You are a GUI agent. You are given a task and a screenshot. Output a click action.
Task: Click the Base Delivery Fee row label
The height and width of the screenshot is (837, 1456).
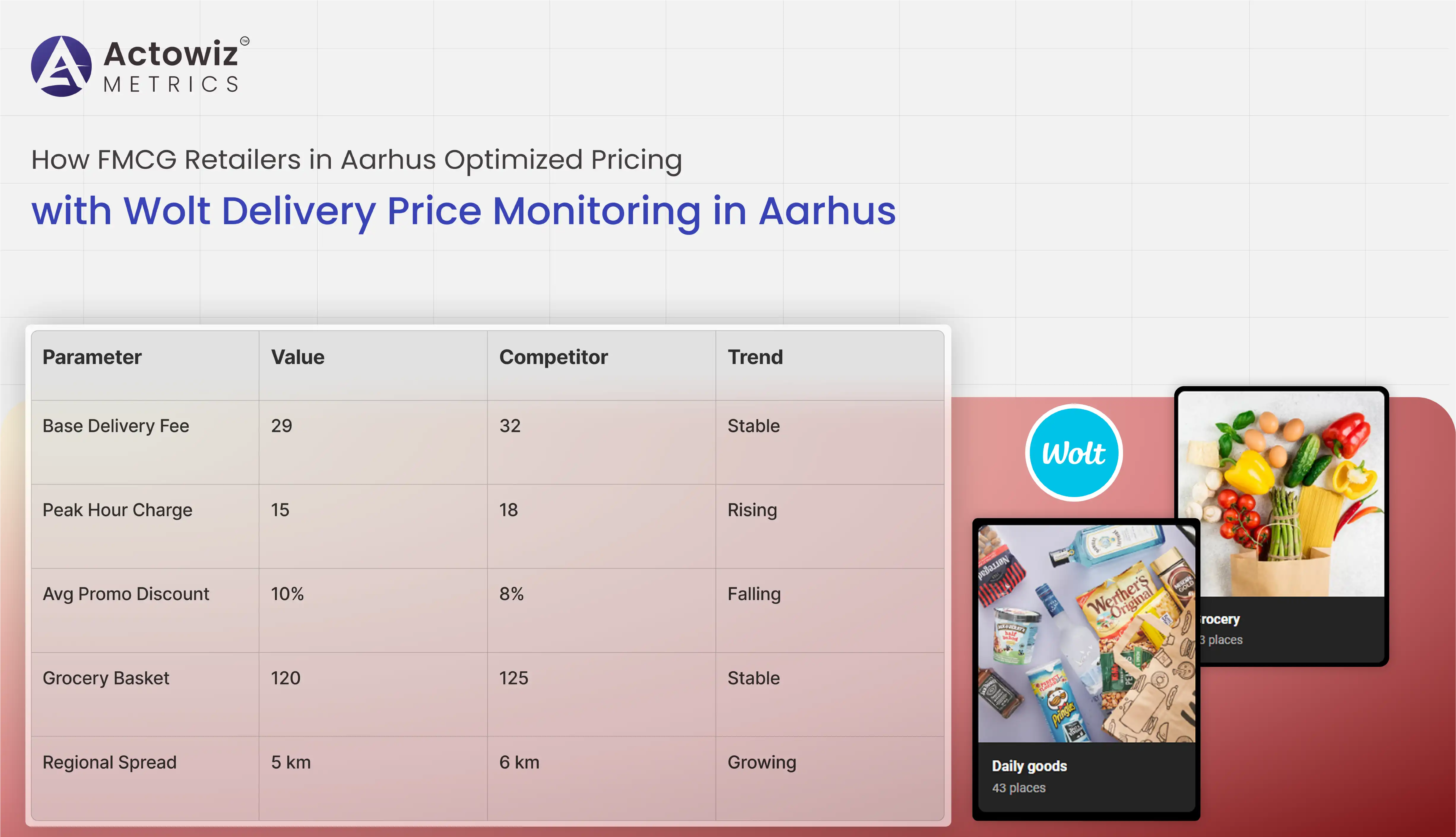tap(115, 426)
